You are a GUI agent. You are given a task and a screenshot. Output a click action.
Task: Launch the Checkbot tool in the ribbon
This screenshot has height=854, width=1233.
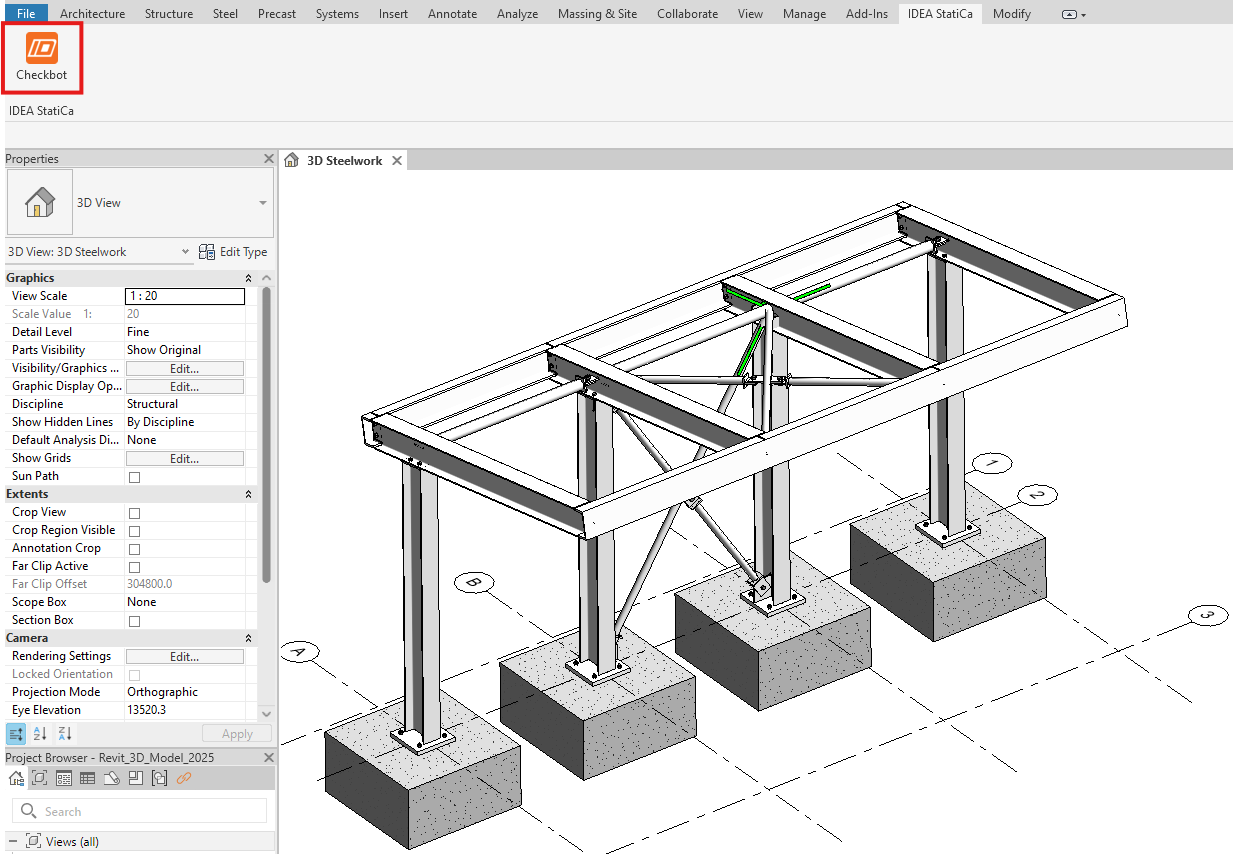[41, 57]
